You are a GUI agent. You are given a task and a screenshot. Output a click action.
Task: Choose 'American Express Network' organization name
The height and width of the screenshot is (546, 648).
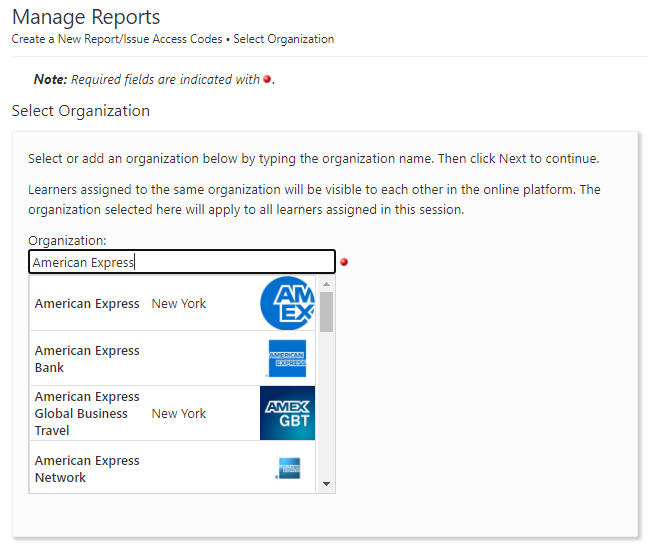click(87, 469)
